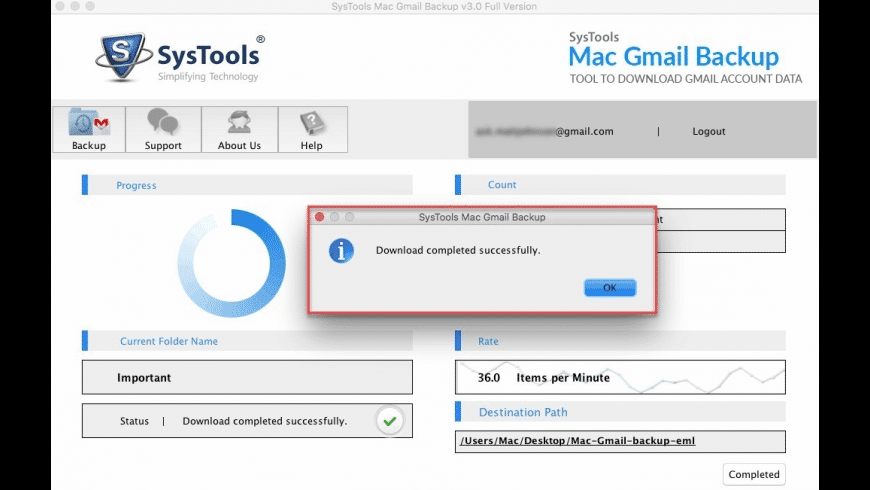Screen dimensions: 870x490
Task: Click the gmail.com account address
Action: coord(544,132)
